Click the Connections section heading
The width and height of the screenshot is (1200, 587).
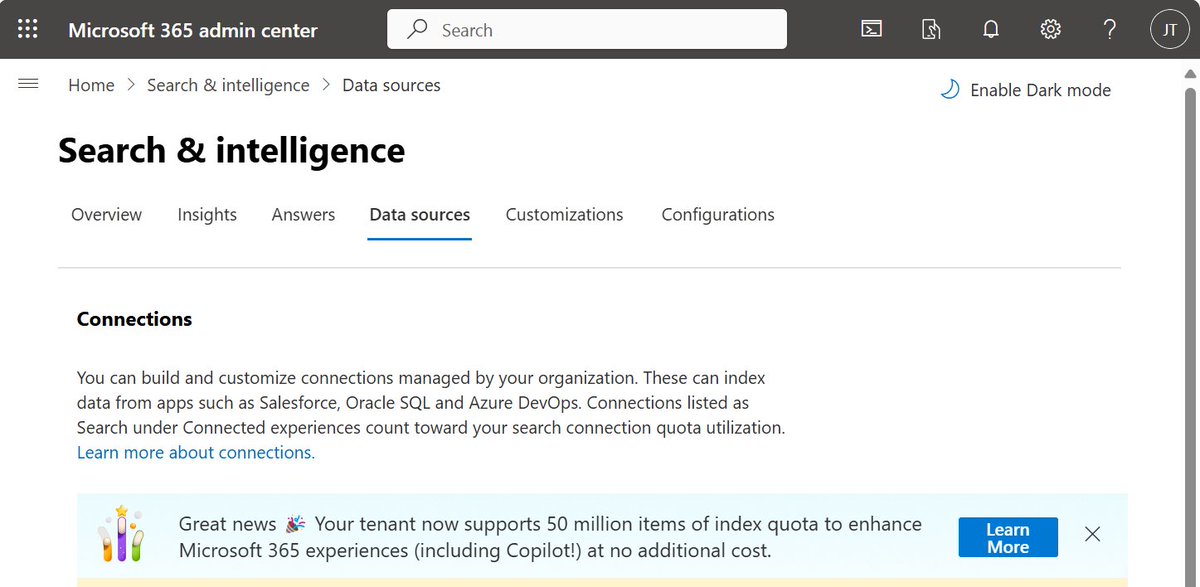click(134, 319)
